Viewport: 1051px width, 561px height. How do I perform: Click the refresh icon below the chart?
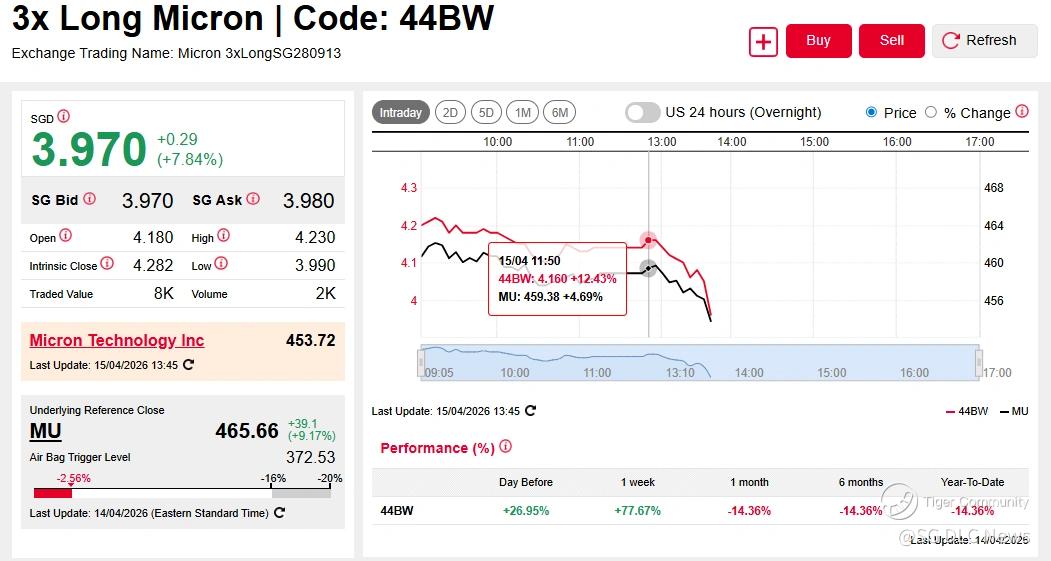tap(530, 410)
